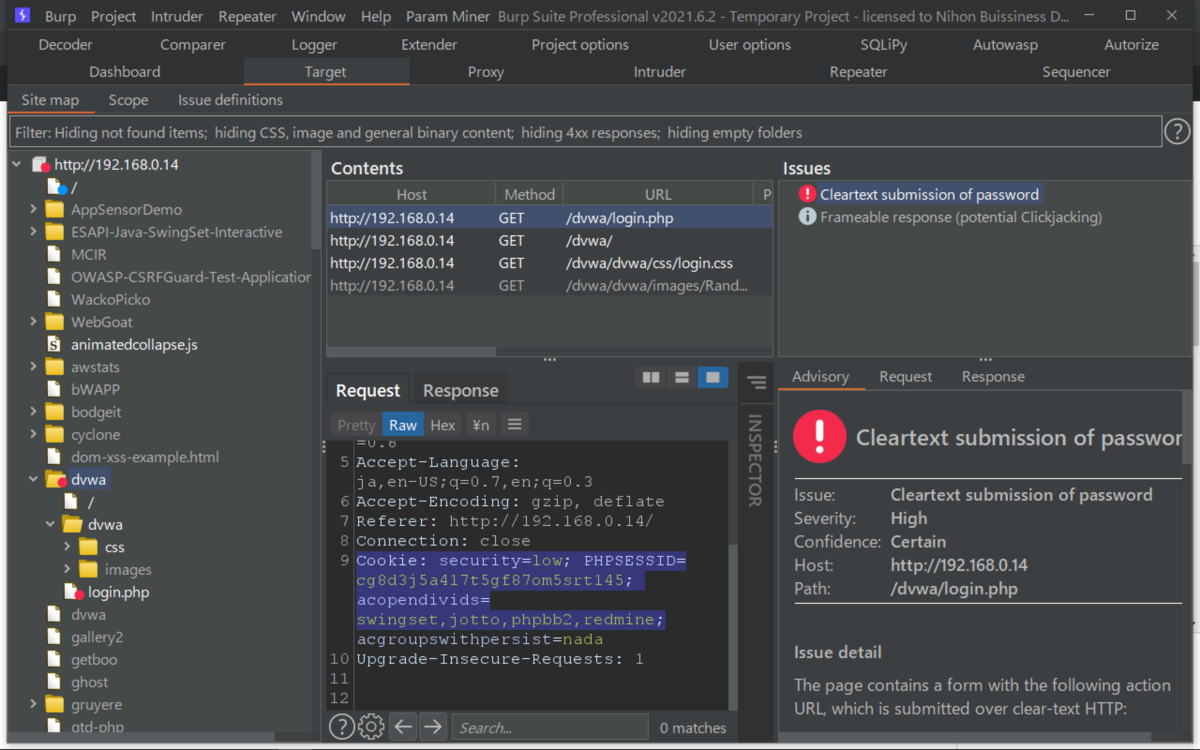The height and width of the screenshot is (750, 1200).
Task: Click the request editor vertical scrollbar
Action: coord(732,625)
